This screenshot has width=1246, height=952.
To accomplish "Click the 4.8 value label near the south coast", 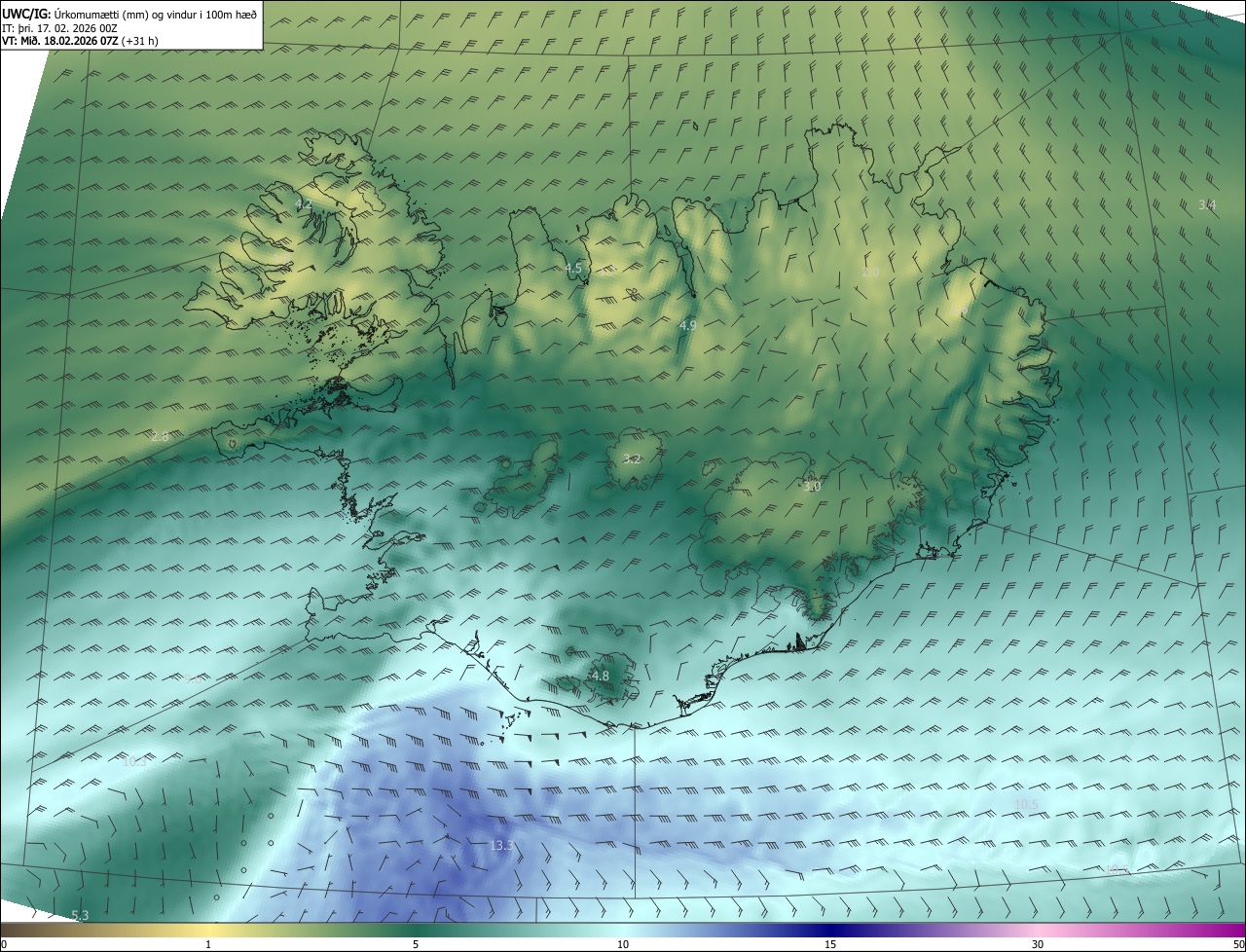I will pos(600,676).
